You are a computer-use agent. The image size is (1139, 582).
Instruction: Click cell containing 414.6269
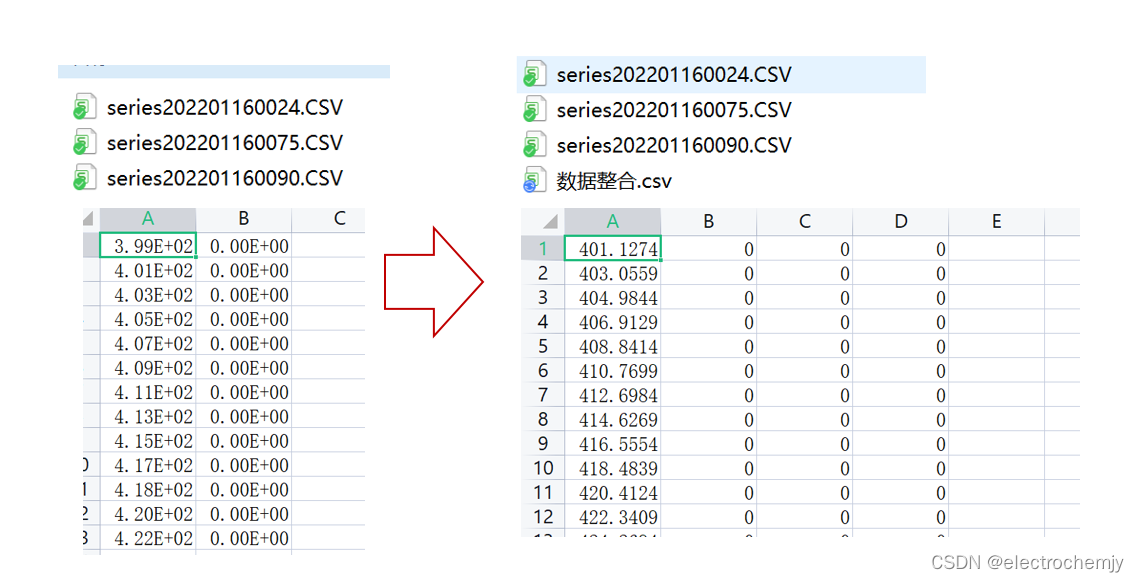pyautogui.click(x=612, y=419)
